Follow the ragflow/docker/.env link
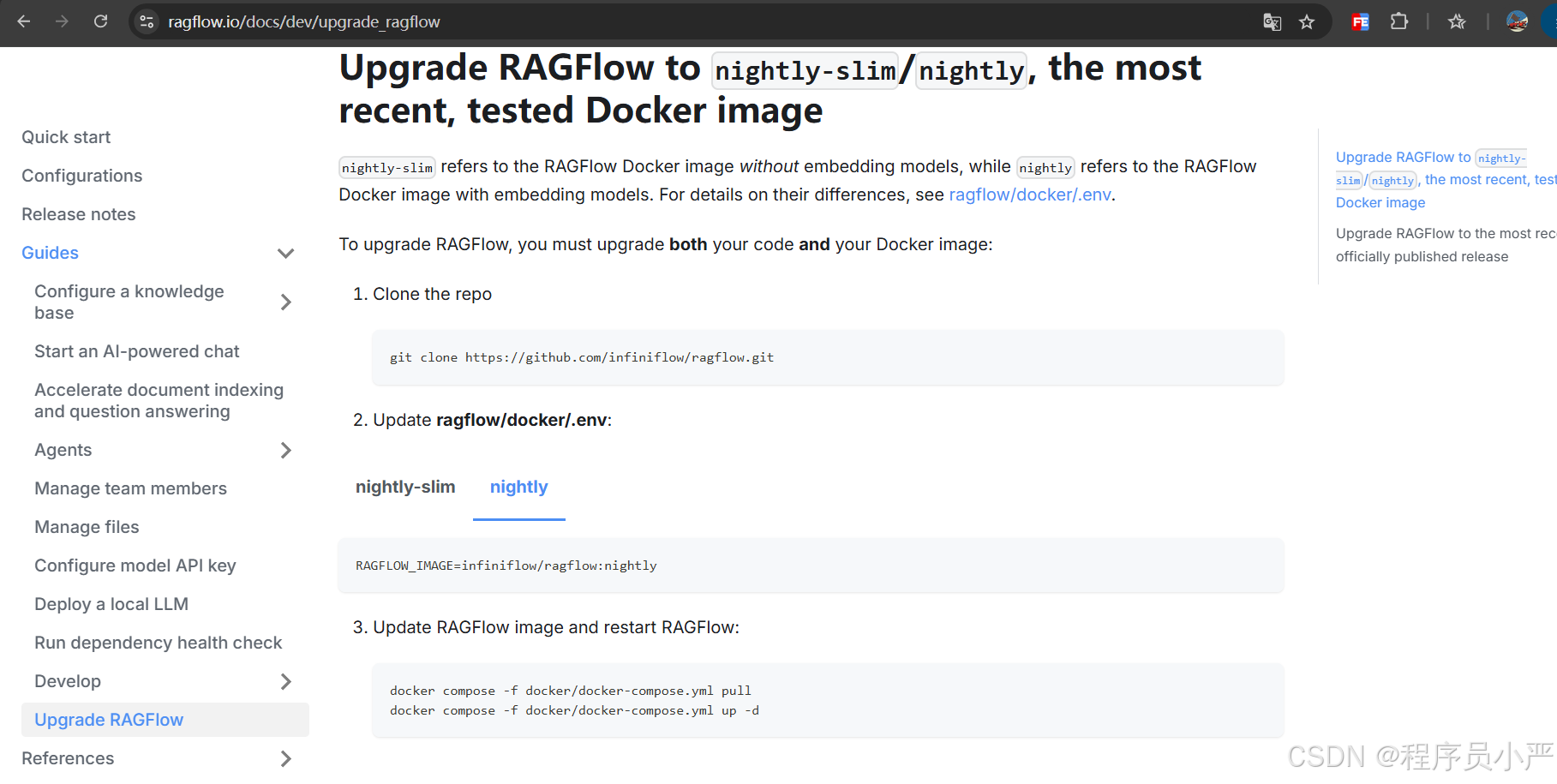This screenshot has height=784, width=1557. [1030, 195]
